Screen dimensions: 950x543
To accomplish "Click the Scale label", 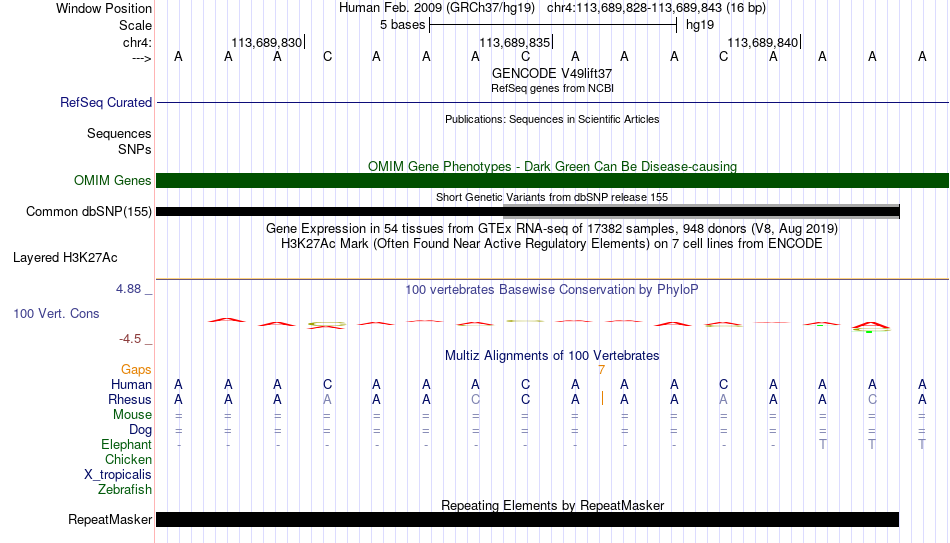I will (x=135, y=25).
